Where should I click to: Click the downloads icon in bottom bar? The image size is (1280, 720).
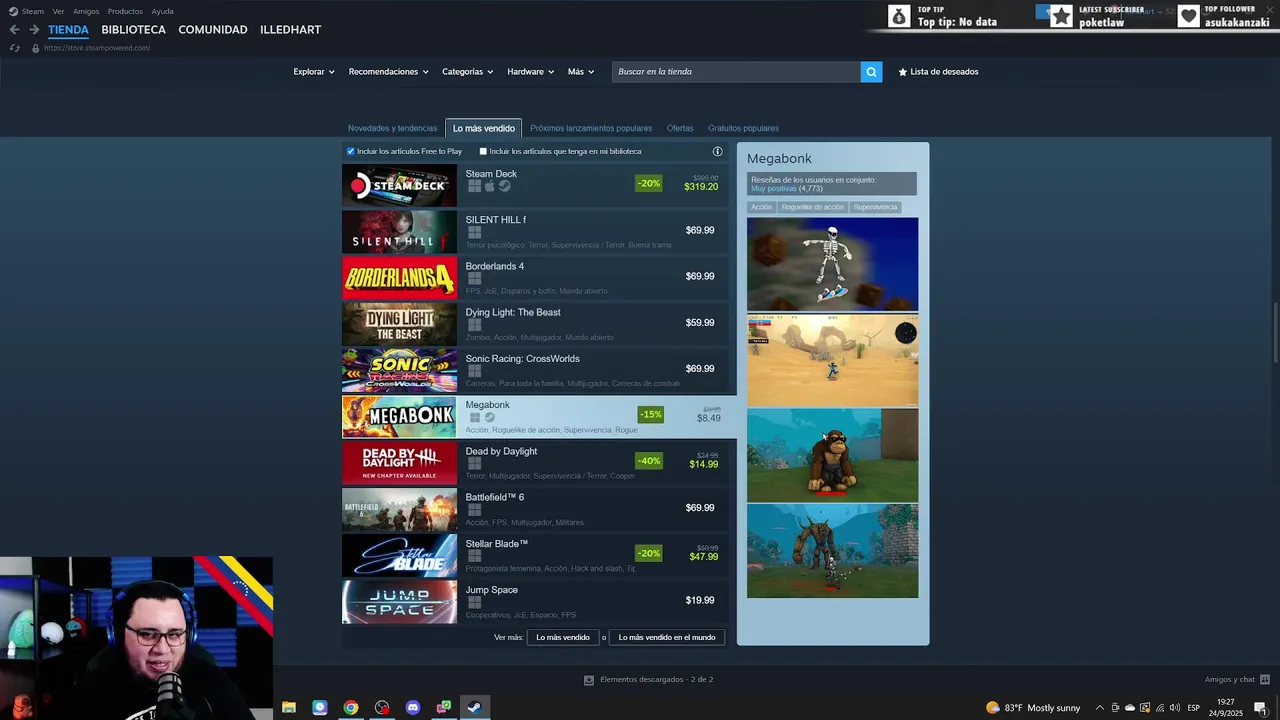[x=589, y=680]
